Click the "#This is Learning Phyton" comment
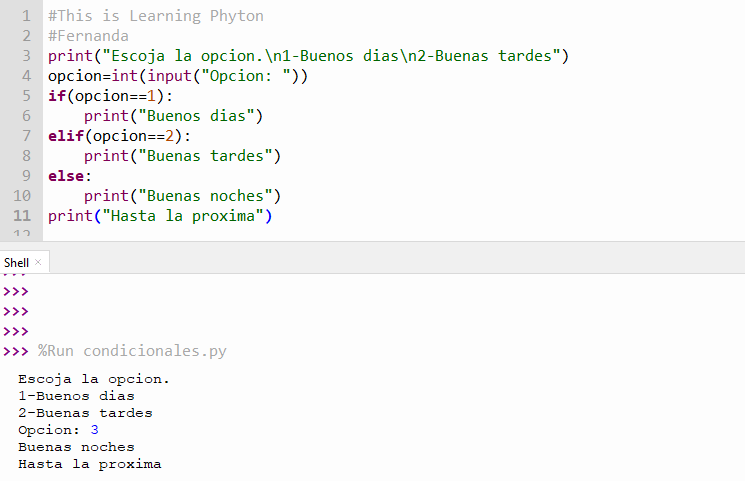This screenshot has width=745, height=481. [155, 16]
